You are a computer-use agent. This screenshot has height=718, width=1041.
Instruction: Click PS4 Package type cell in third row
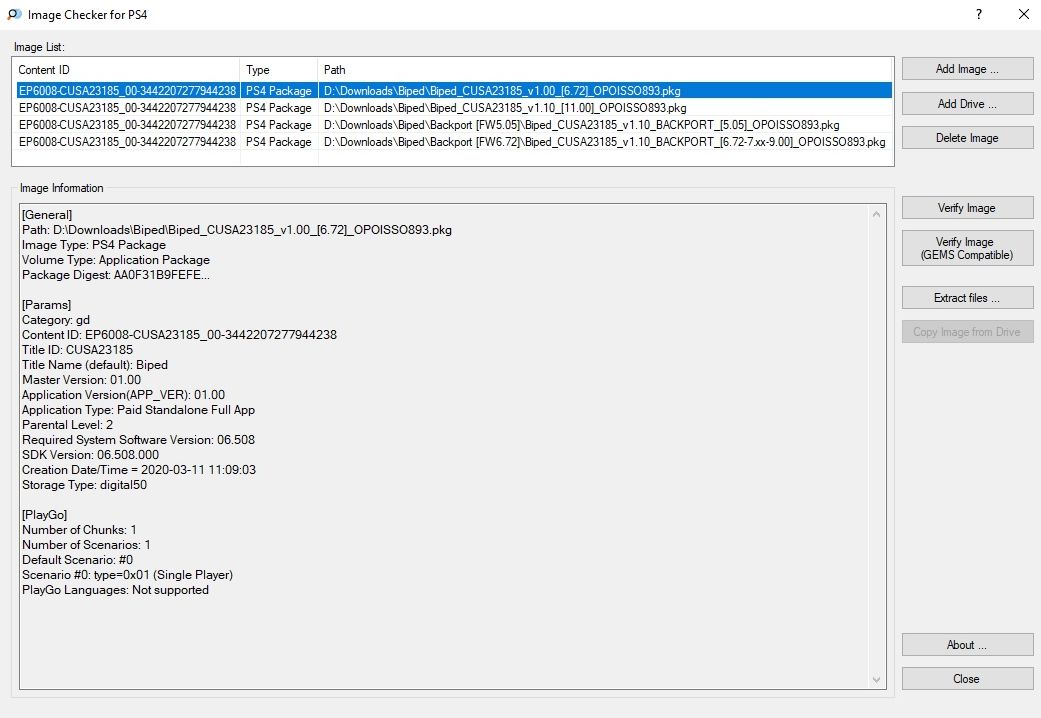(279, 125)
